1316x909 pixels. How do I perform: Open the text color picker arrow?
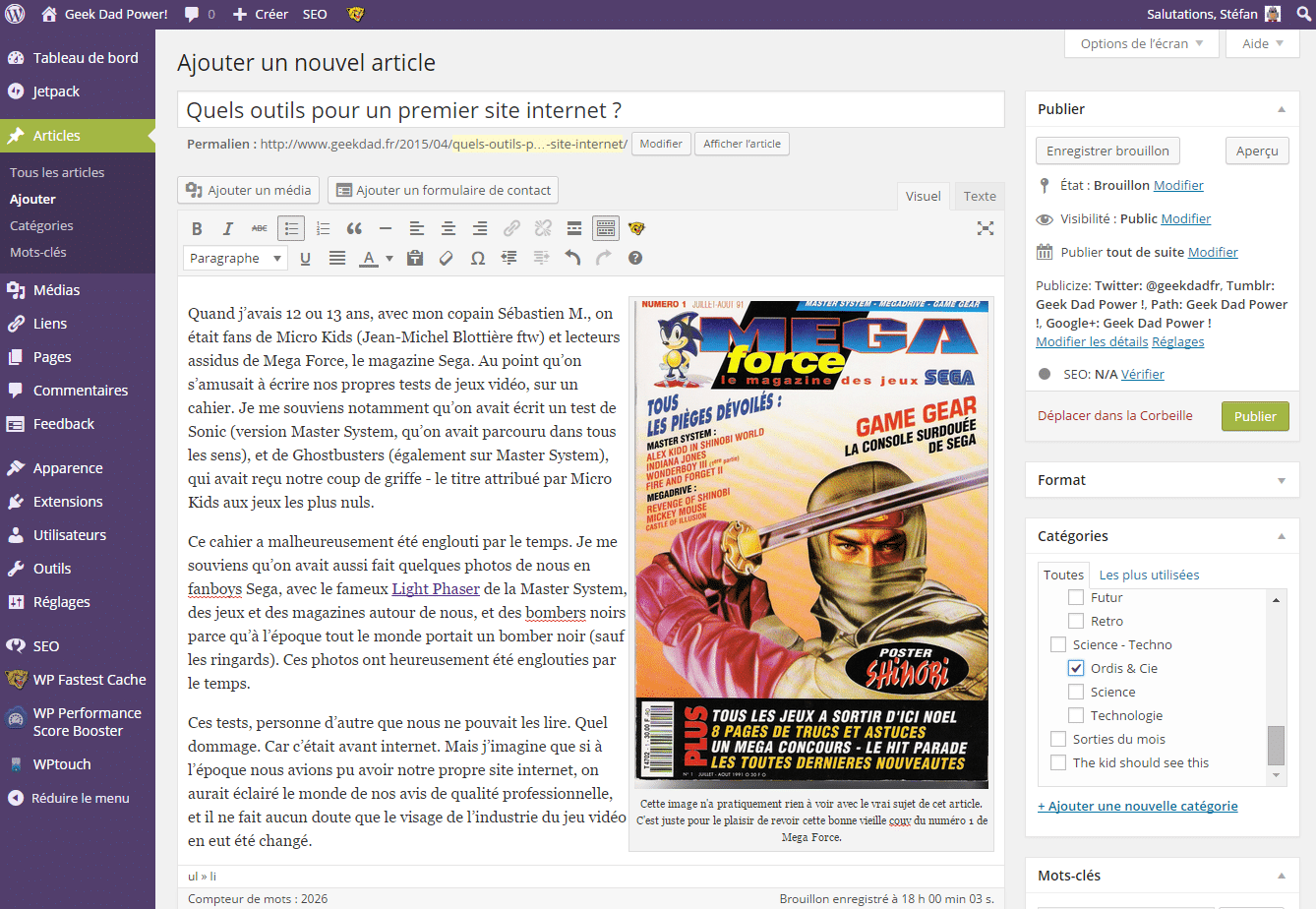(x=389, y=258)
